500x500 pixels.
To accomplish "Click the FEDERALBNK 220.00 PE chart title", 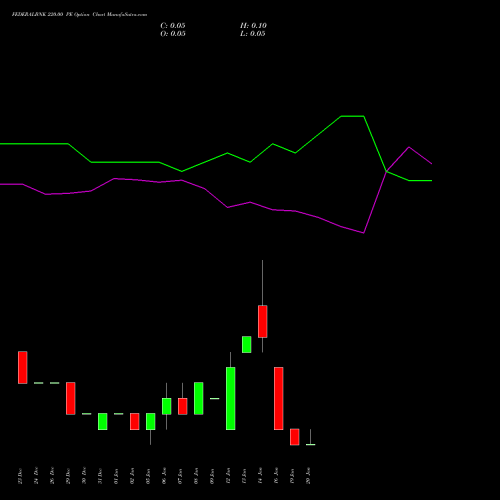I will click(x=79, y=15).
